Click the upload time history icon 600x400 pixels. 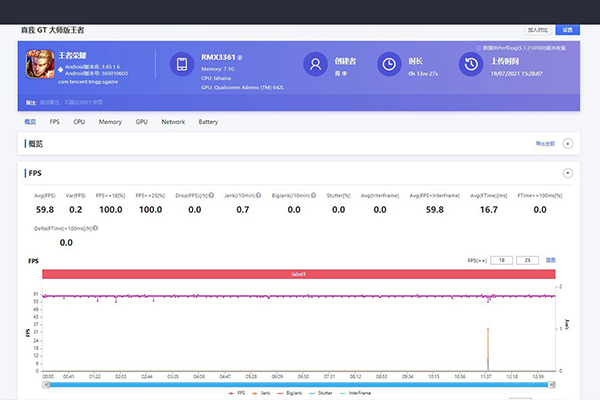tap(470, 65)
